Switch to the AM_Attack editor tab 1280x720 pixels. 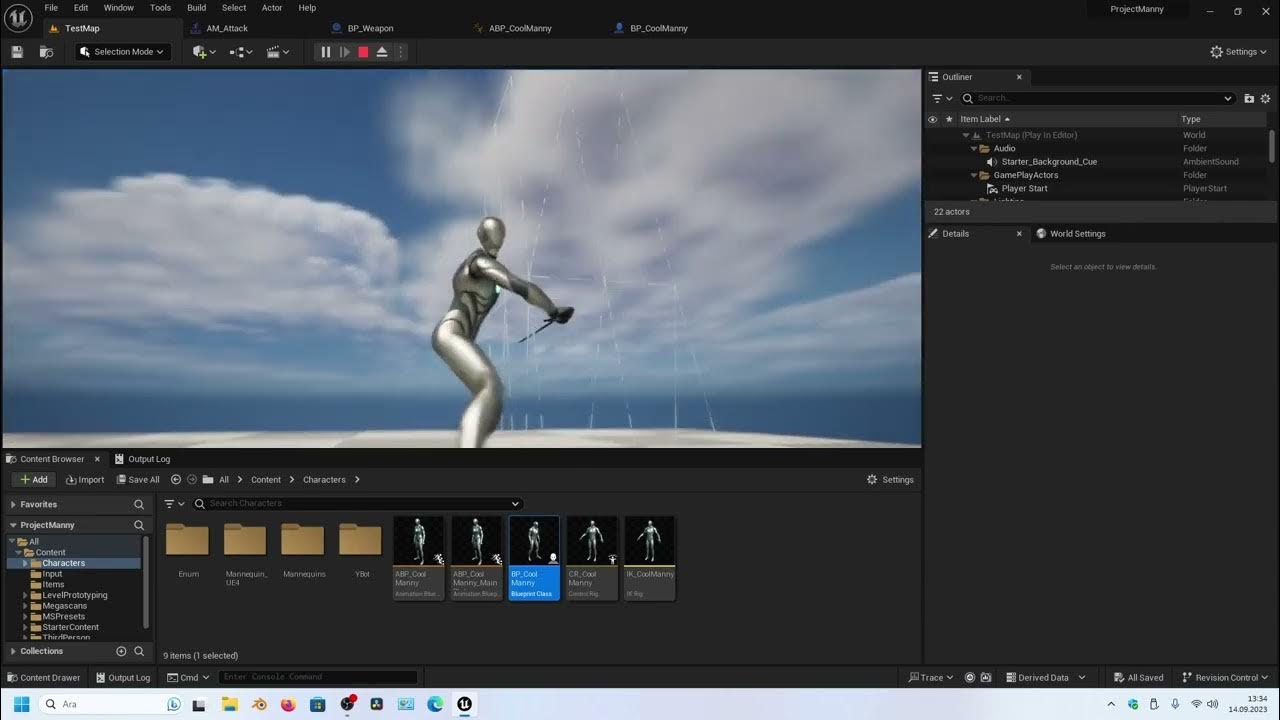tap(227, 28)
